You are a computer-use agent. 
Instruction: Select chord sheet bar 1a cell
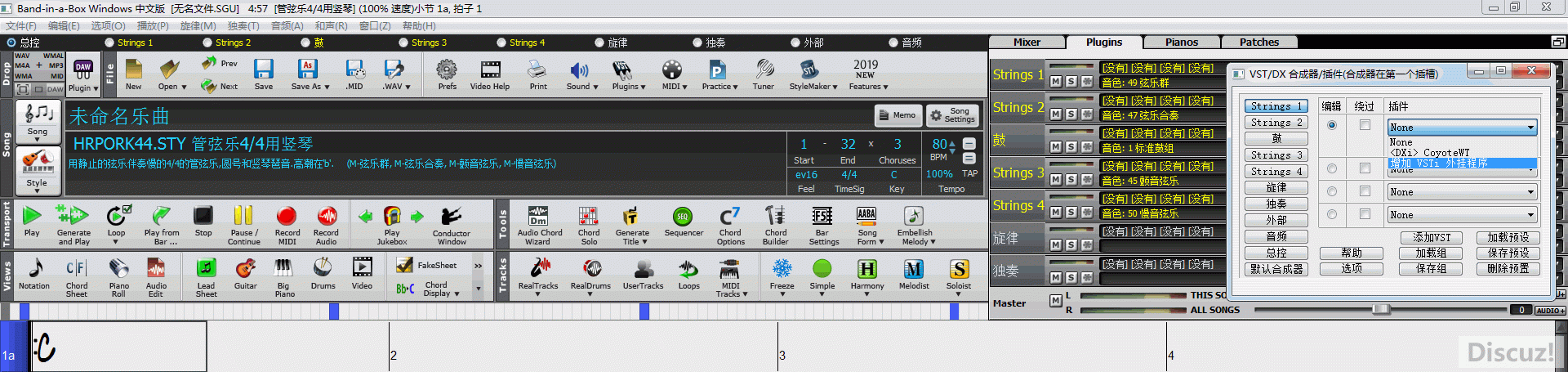(x=118, y=347)
